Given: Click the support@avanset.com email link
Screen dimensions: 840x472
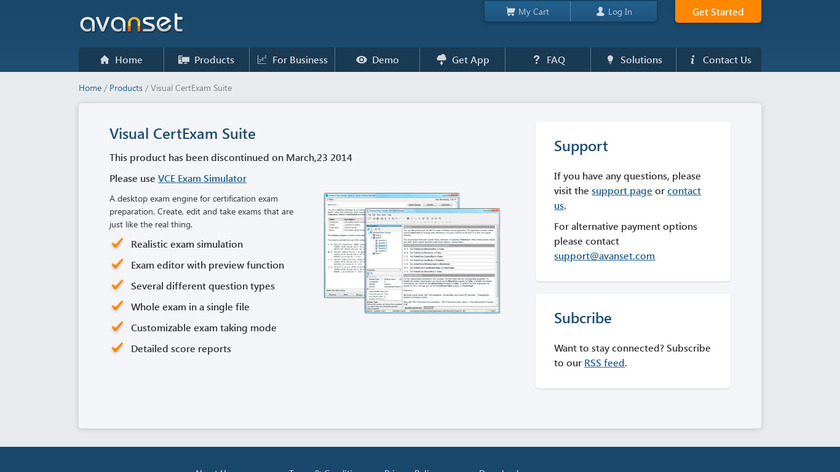Looking at the screenshot, I should pos(604,256).
